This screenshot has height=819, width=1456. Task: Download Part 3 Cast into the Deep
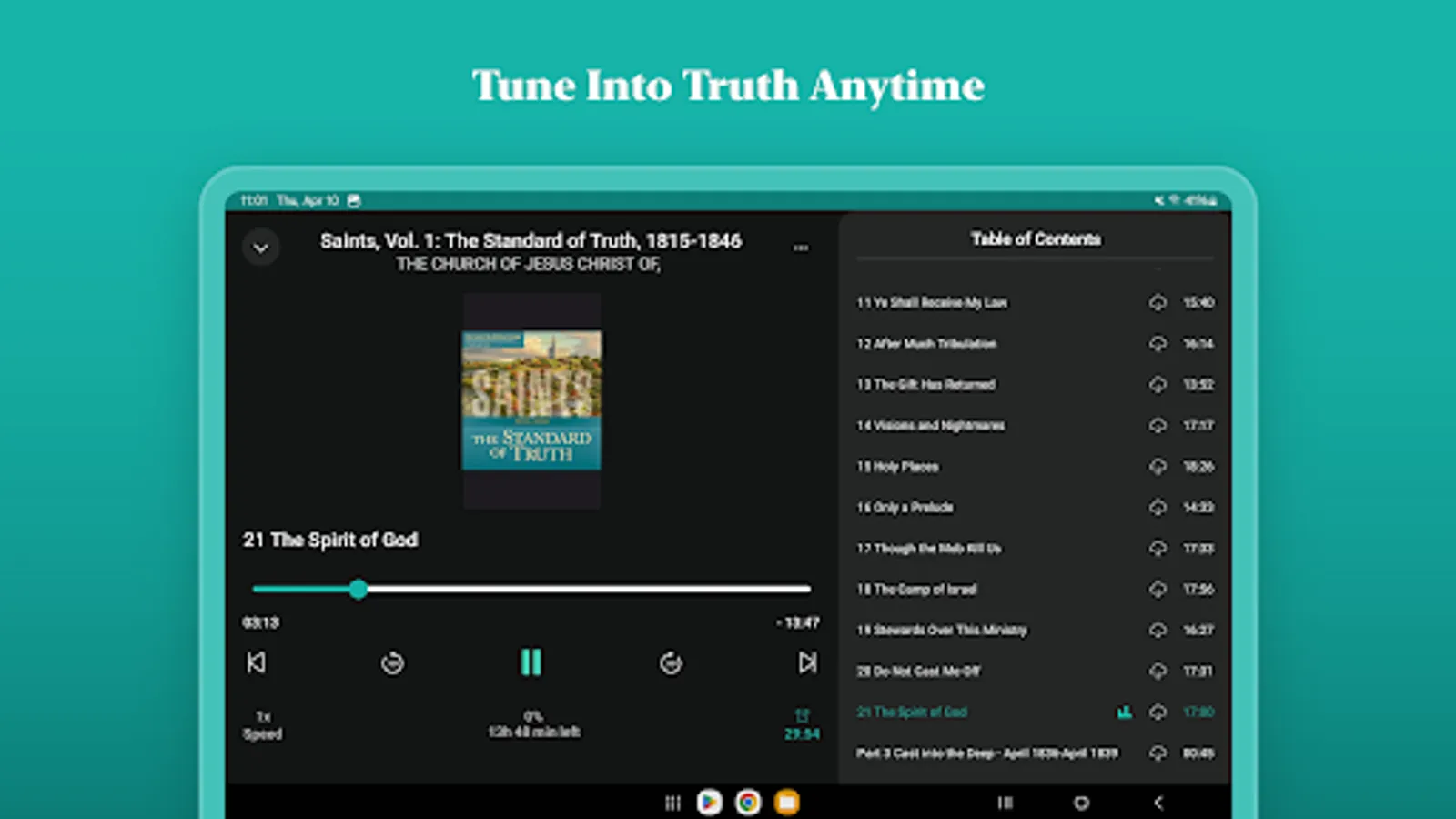coord(1158,753)
